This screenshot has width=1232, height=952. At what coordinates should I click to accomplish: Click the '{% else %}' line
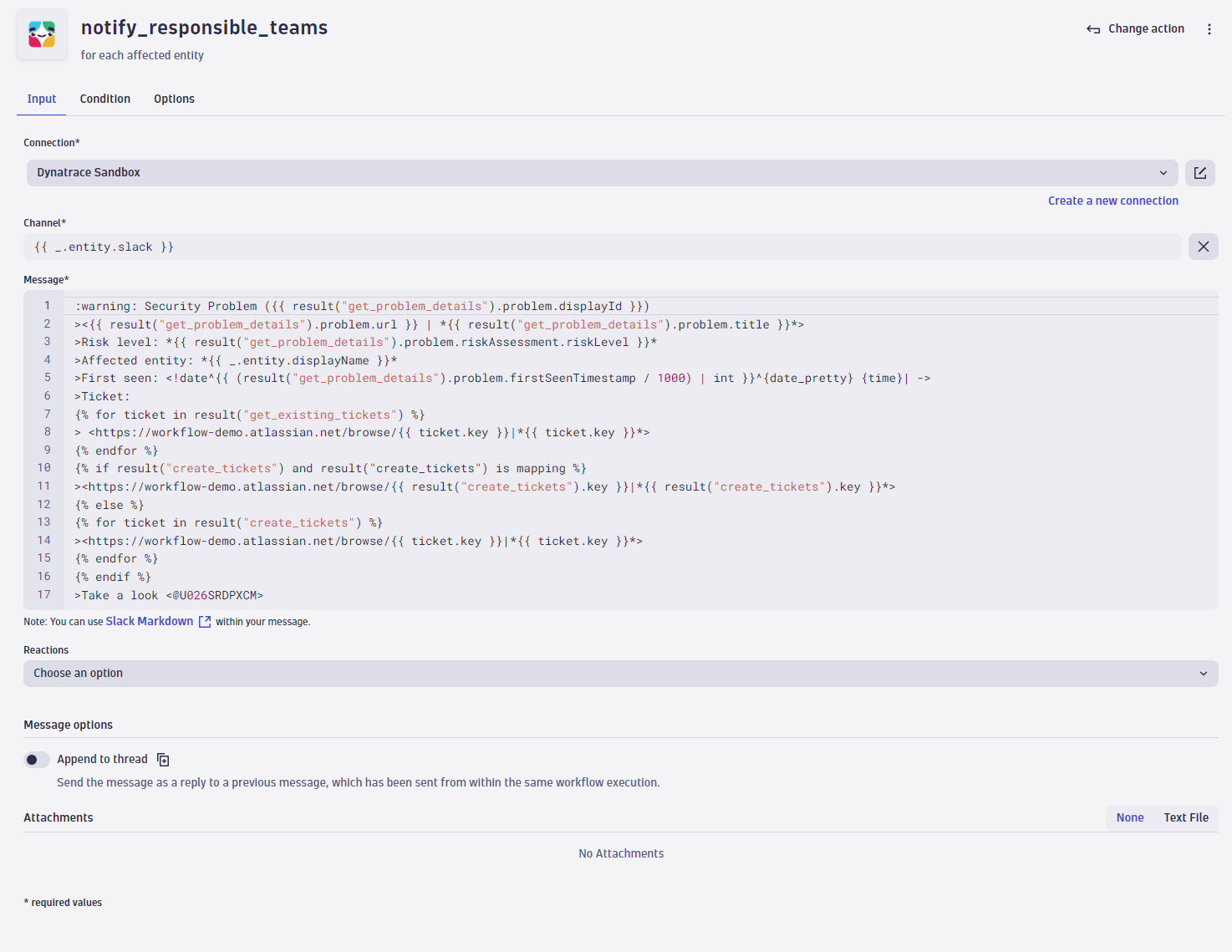coord(109,506)
